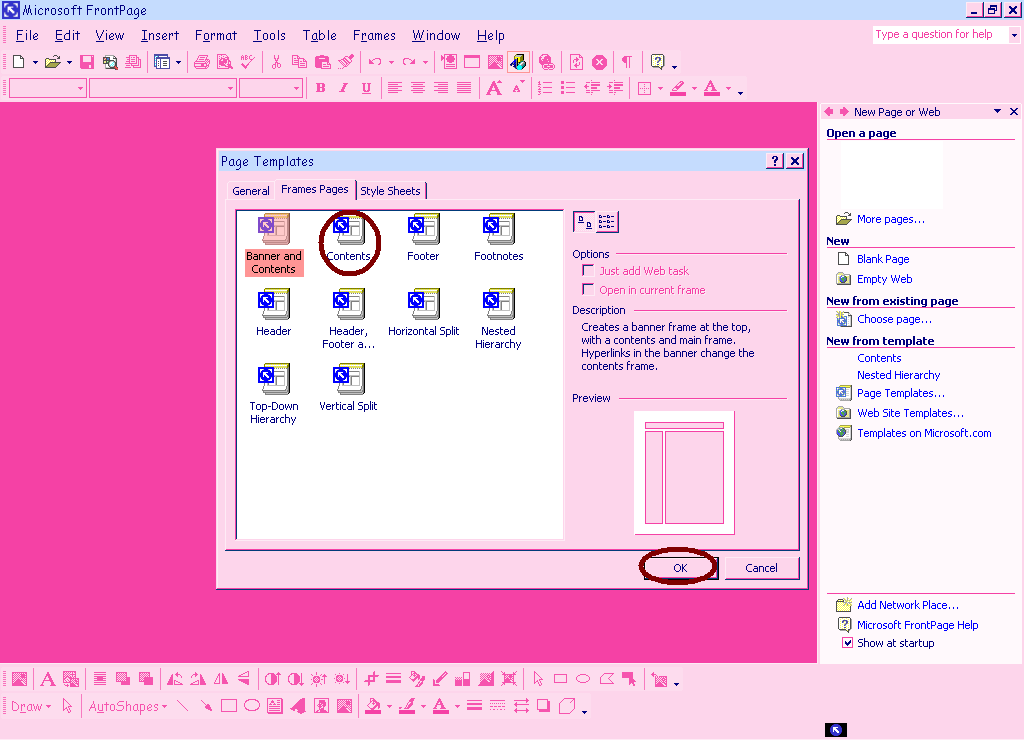Open the Web Site Templates link
This screenshot has height=740, width=1024.
(x=910, y=413)
